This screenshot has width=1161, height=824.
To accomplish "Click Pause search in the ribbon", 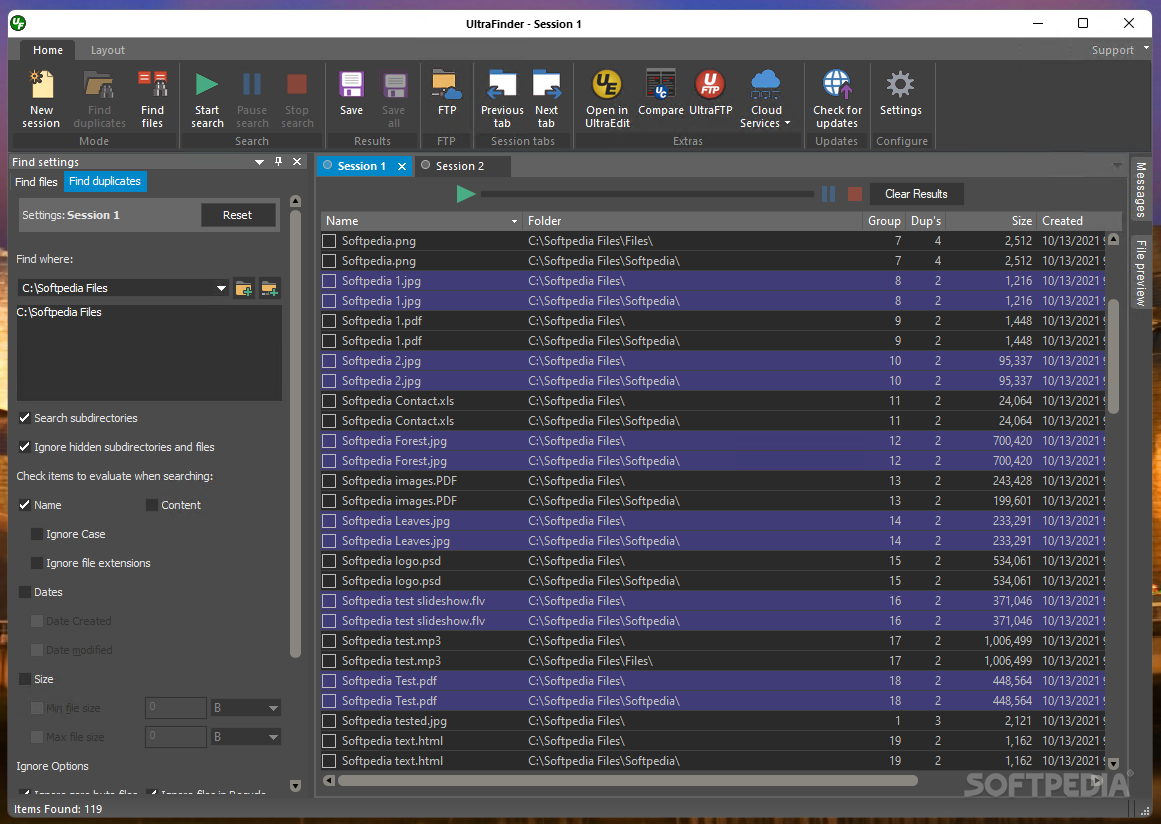I will point(252,100).
